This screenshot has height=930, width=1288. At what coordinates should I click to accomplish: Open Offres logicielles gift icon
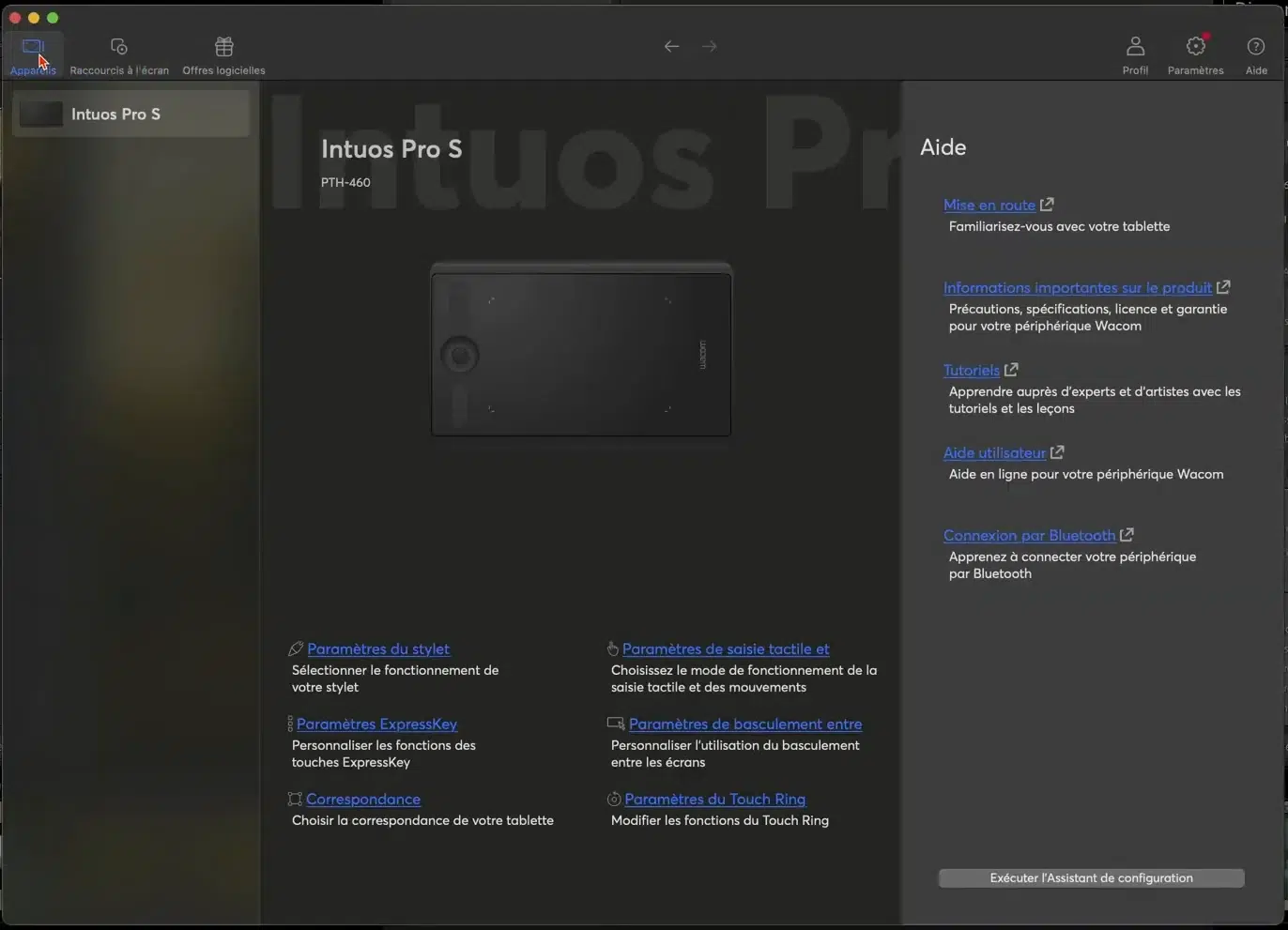(x=223, y=47)
